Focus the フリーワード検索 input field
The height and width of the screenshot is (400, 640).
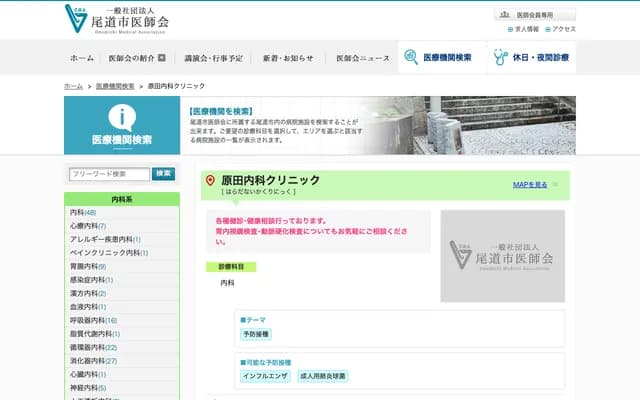coord(109,174)
